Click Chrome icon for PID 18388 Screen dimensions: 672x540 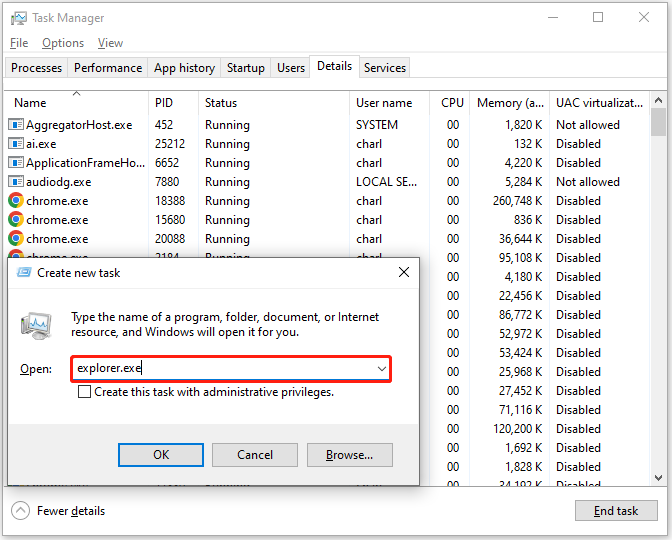point(16,201)
